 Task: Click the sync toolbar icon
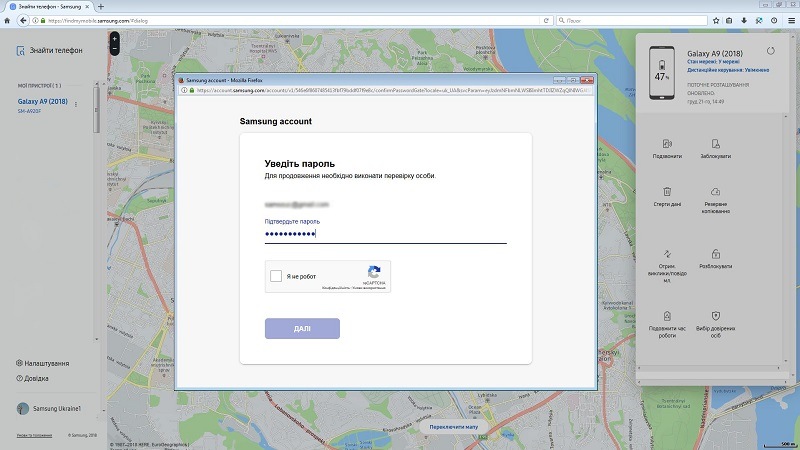tap(759, 20)
